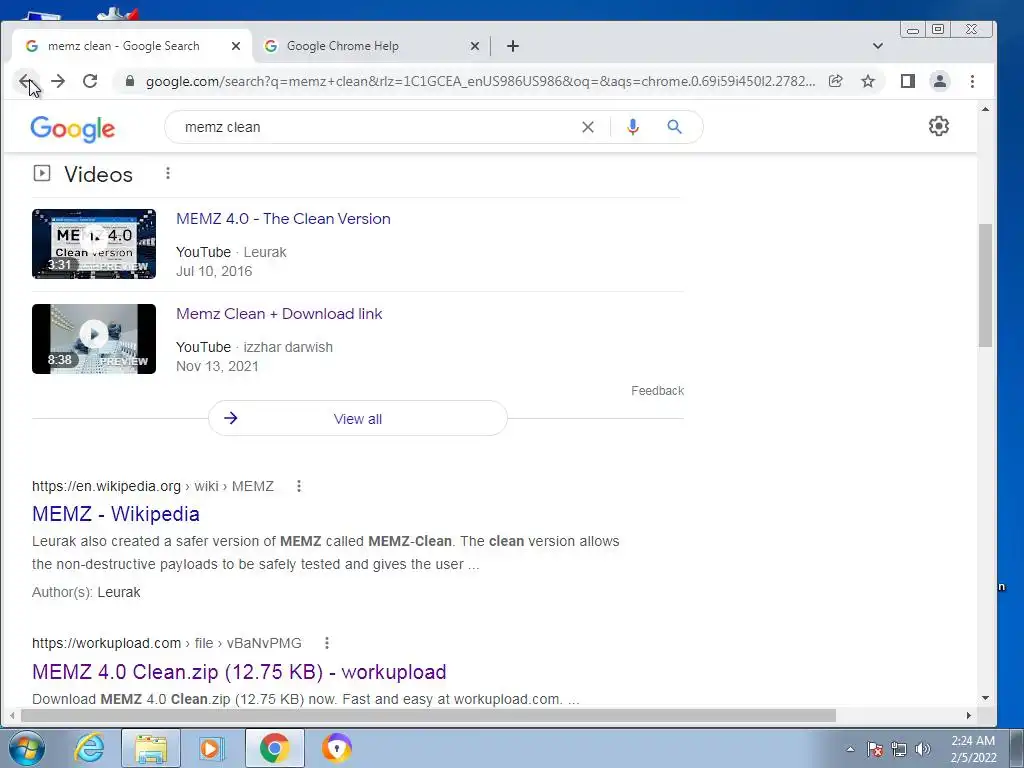Viewport: 1024px width, 768px height.
Task: Go back to the previous page
Action: [25, 81]
